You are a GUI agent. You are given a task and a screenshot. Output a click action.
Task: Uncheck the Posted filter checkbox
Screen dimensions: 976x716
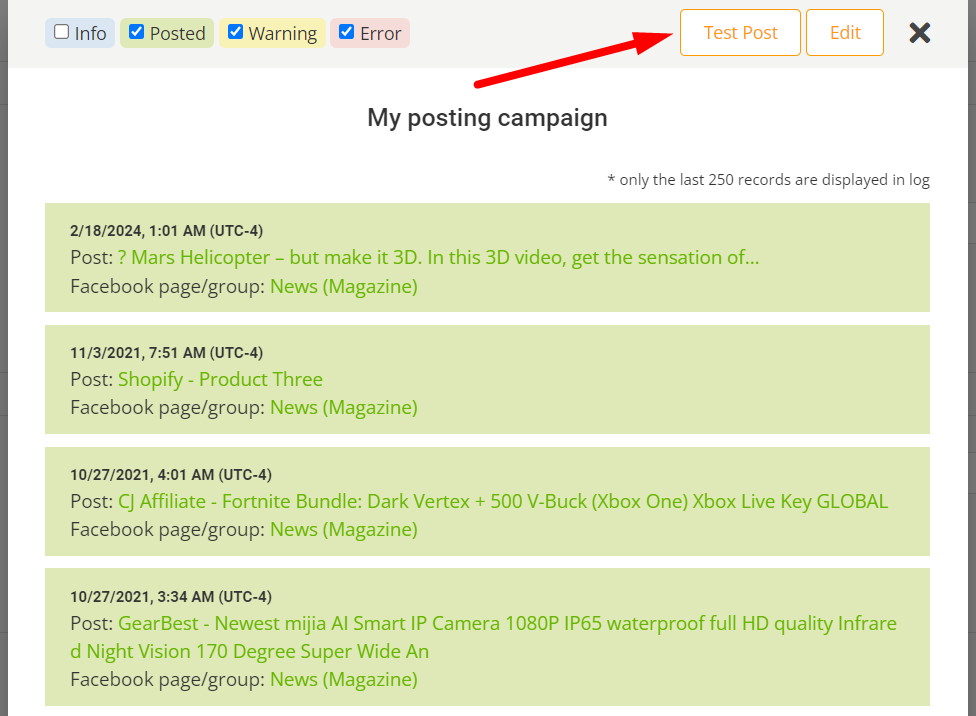(136, 32)
